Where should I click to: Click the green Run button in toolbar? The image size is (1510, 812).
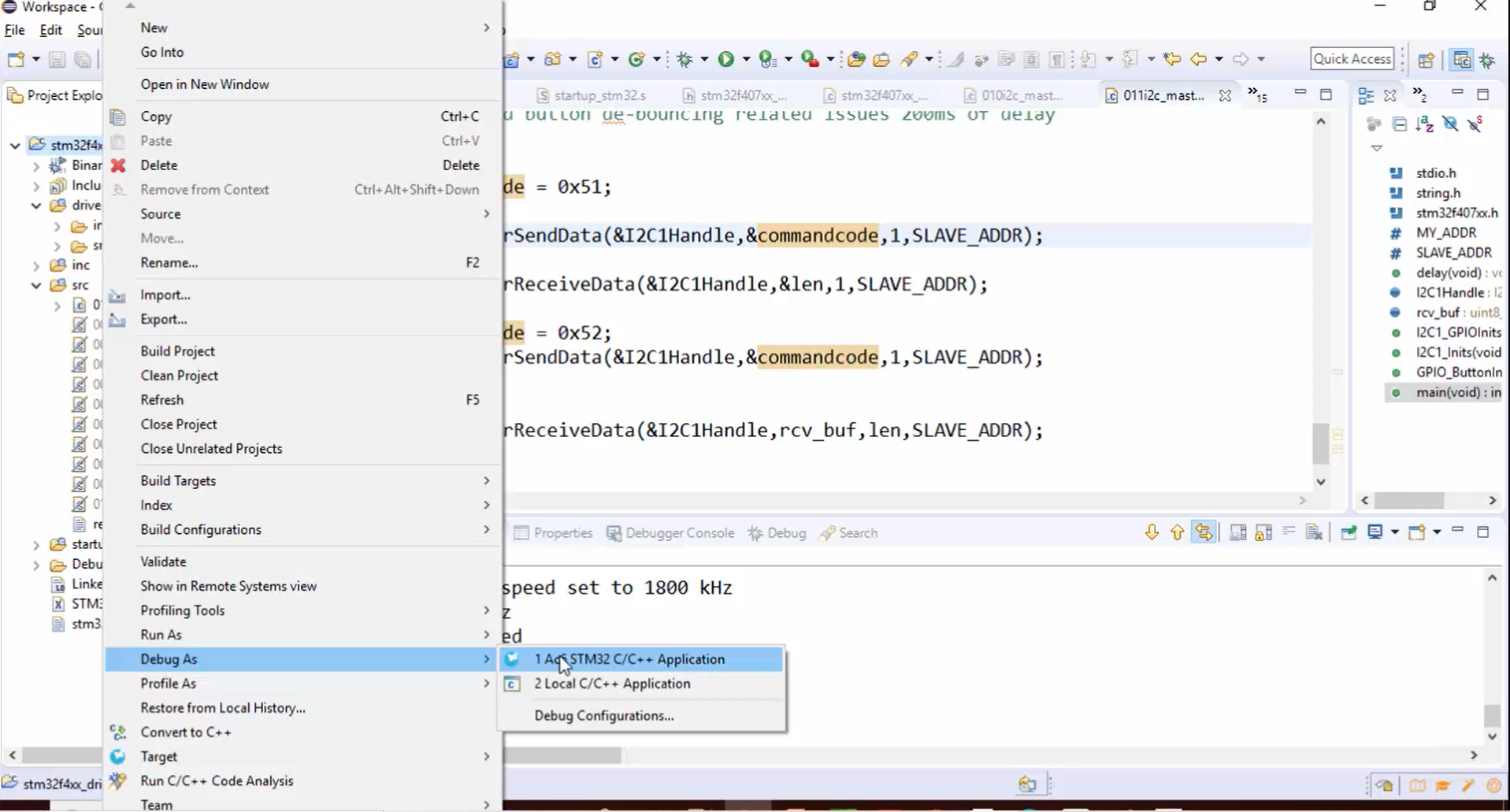(725, 59)
